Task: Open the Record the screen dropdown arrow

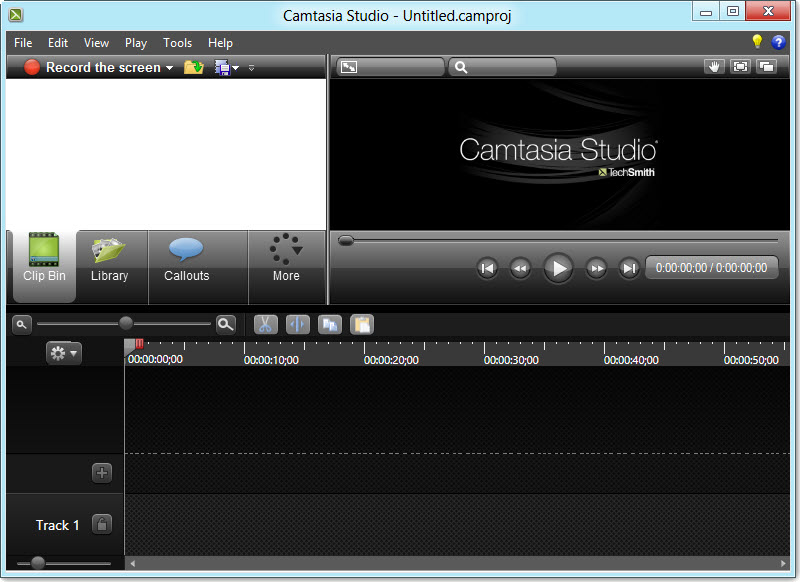Action: tap(170, 68)
